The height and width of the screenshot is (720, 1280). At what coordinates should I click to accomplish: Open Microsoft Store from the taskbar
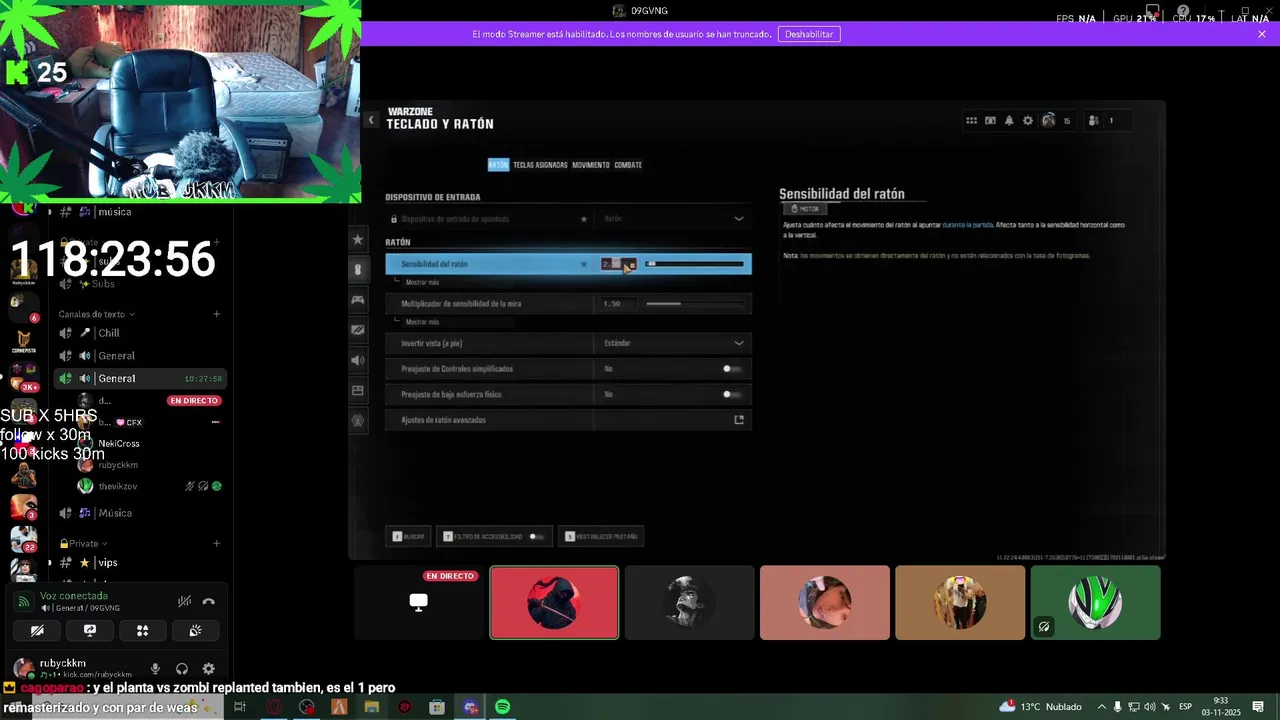coord(437,707)
